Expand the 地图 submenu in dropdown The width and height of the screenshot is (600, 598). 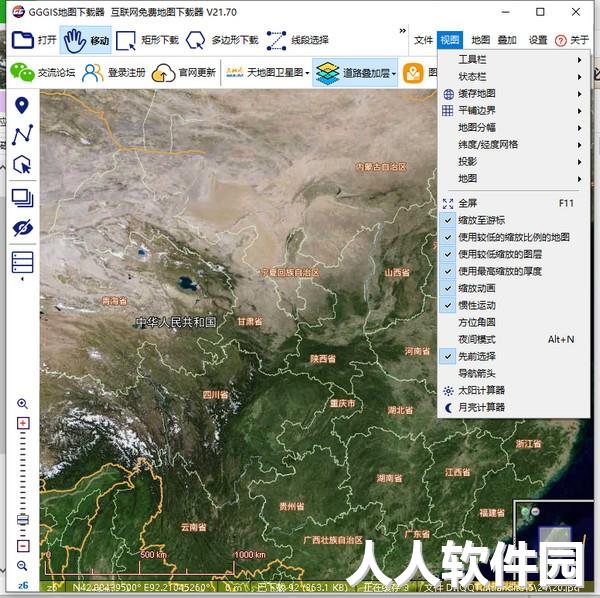point(514,179)
